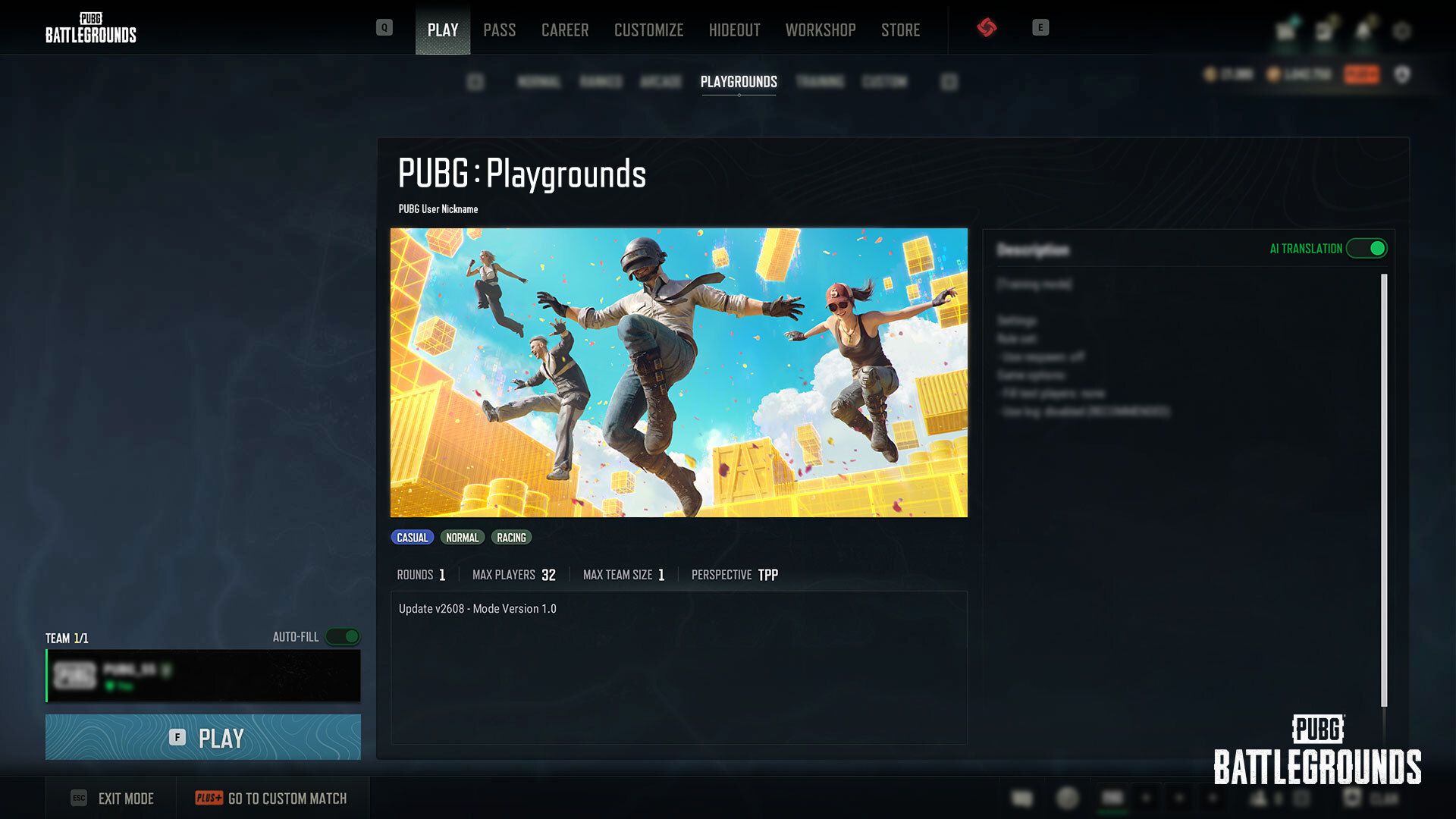Click "Update v2608 - Mode Version 1.0" text
The image size is (1456, 819).
[x=478, y=609]
